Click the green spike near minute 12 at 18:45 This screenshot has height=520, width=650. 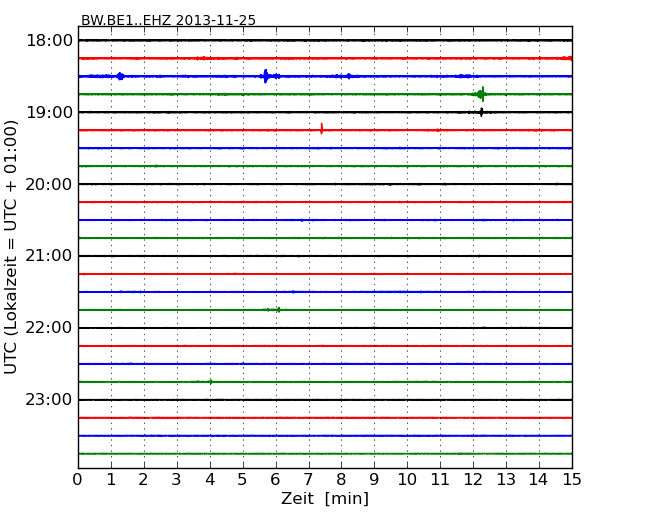(x=481, y=94)
